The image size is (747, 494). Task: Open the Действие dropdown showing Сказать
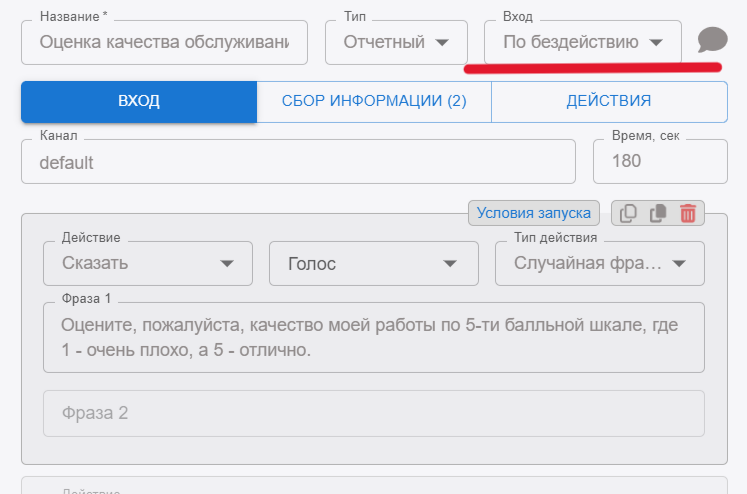pyautogui.click(x=148, y=264)
